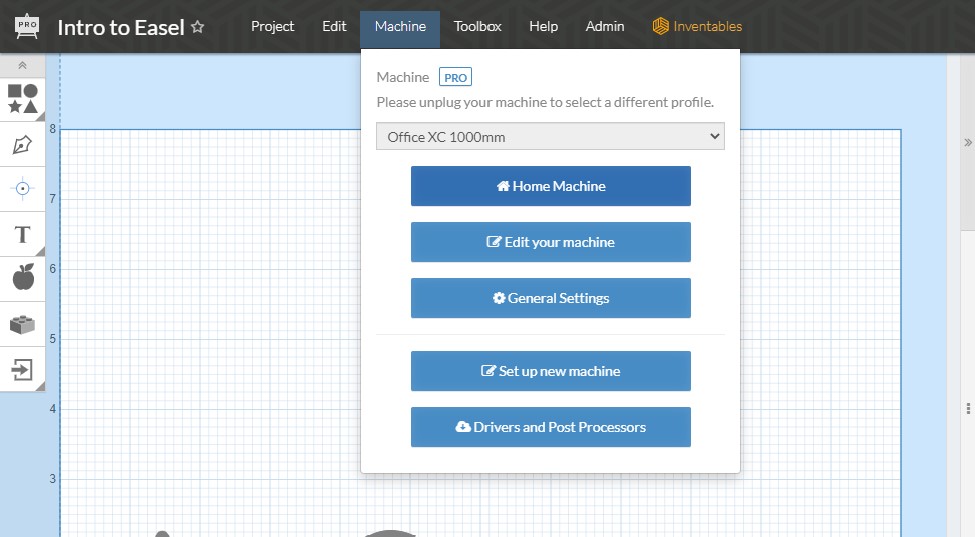Select the Text tool

click(22, 234)
